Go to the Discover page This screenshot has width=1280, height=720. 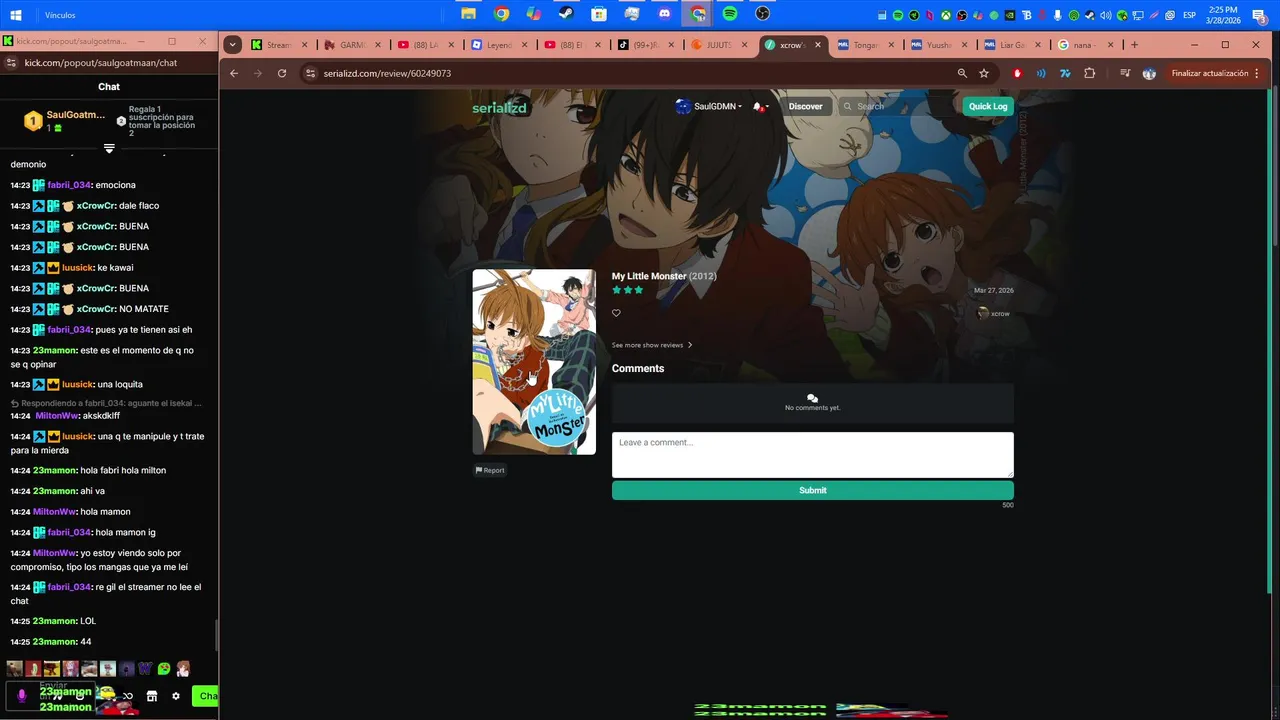[x=805, y=106]
